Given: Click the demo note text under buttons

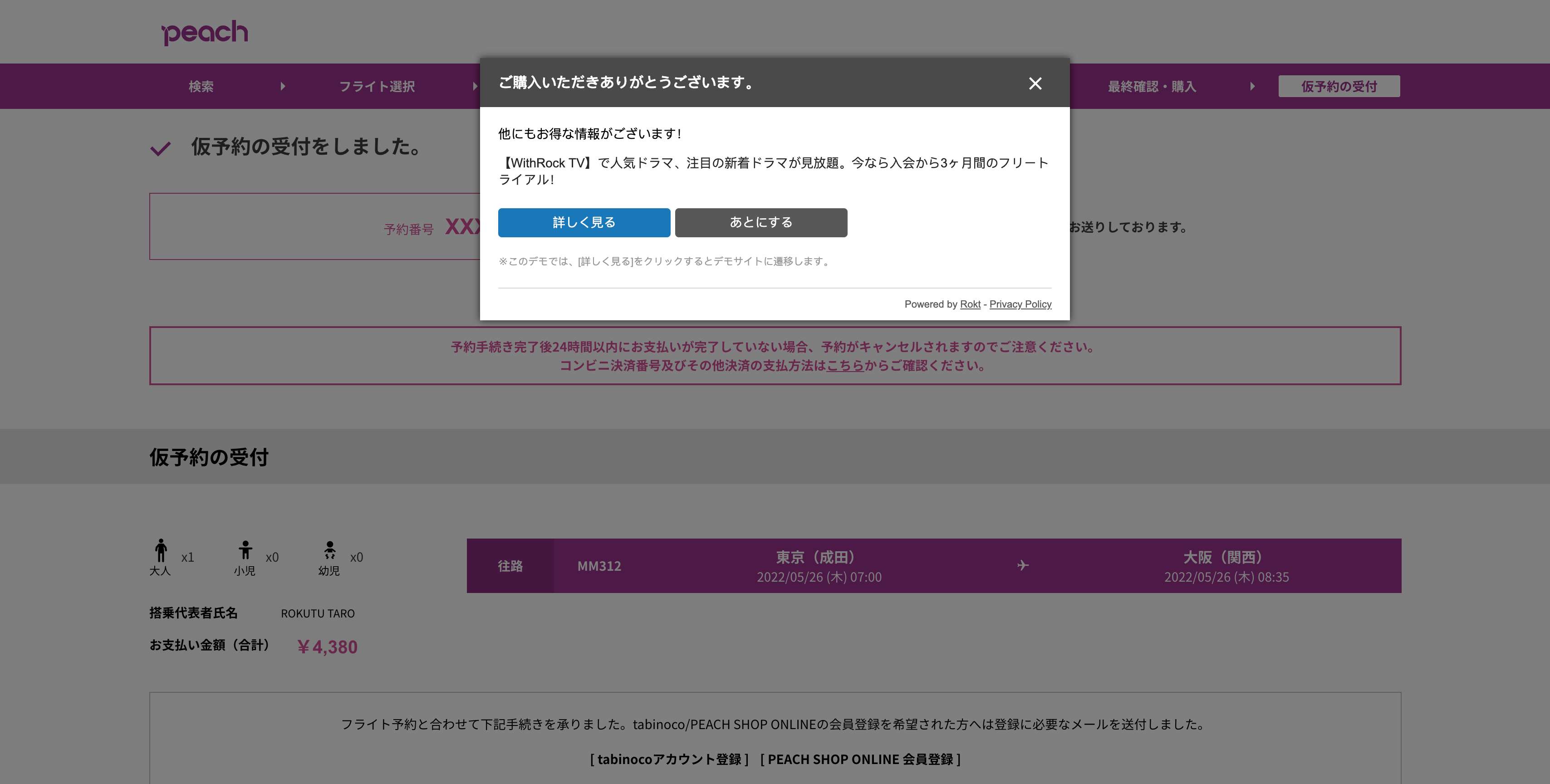Looking at the screenshot, I should 665,261.
